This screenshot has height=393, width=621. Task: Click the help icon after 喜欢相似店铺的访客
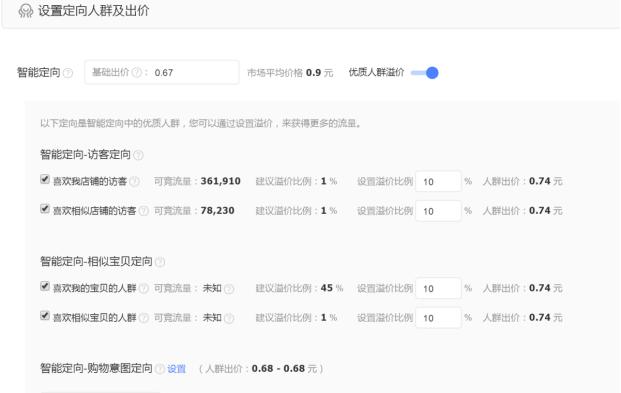(x=144, y=211)
